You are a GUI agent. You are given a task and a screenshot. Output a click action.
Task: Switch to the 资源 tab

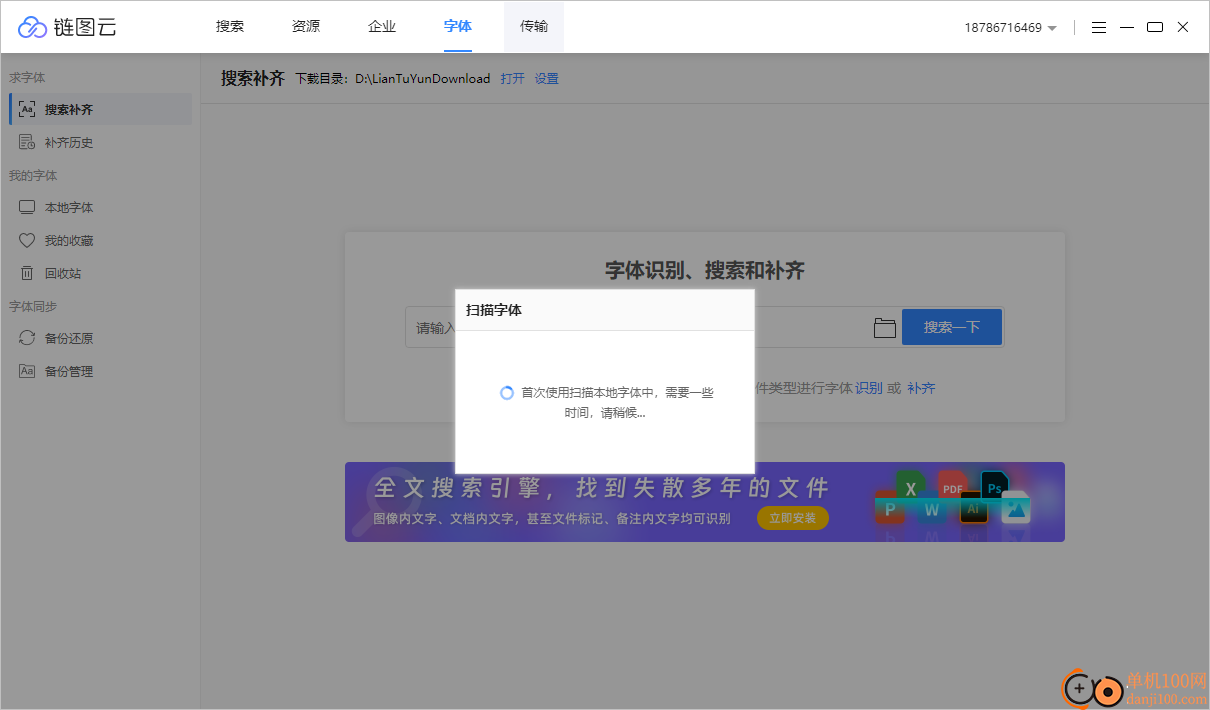[x=305, y=26]
